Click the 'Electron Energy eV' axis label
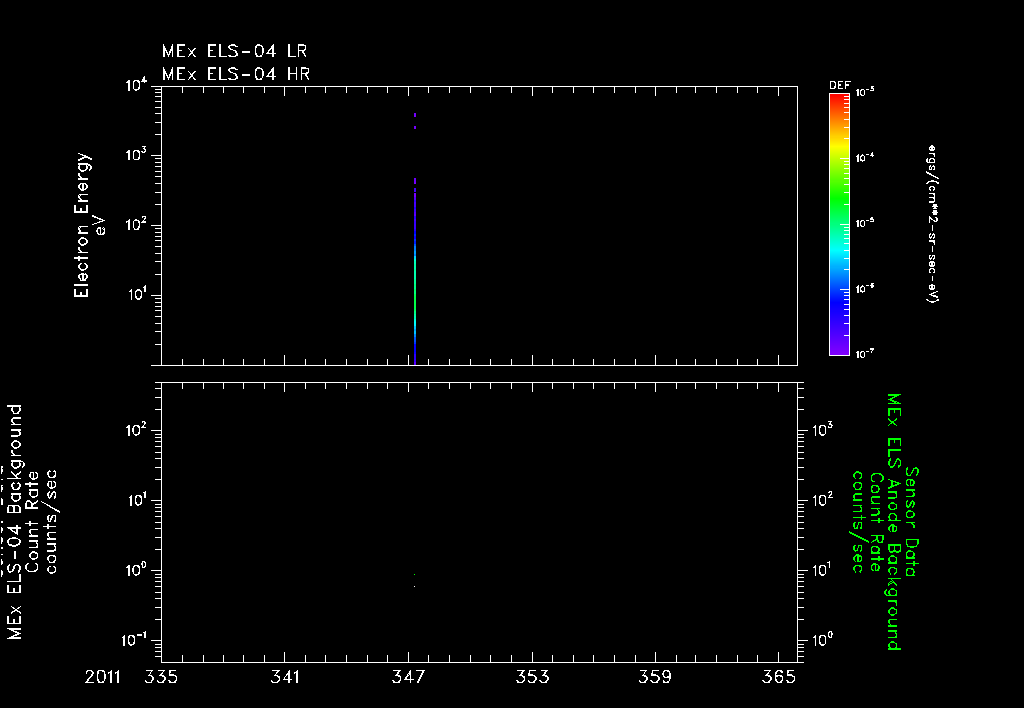 (x=89, y=225)
